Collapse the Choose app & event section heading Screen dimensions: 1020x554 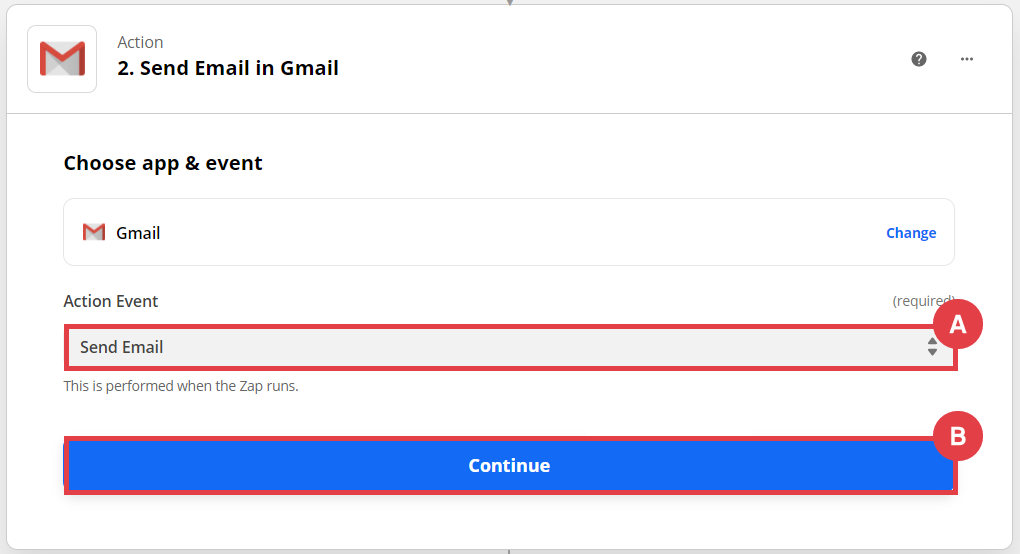(163, 163)
